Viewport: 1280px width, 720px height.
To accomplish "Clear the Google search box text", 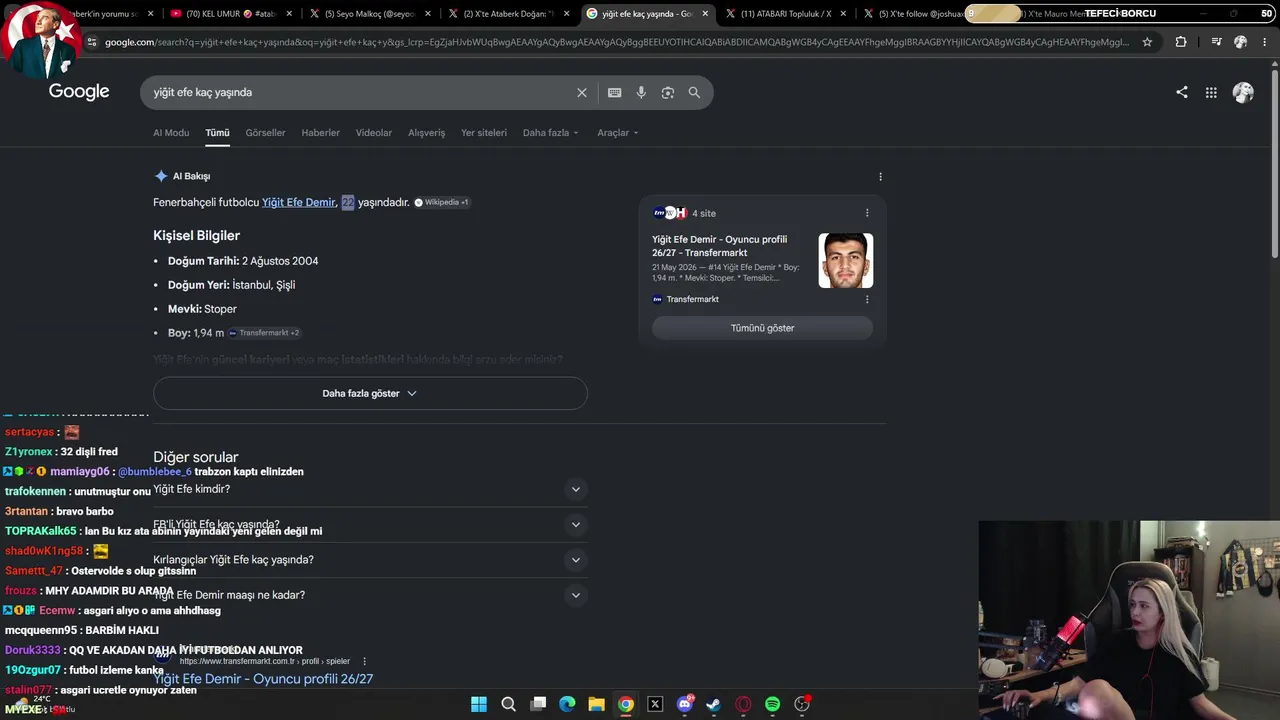I will tap(582, 92).
